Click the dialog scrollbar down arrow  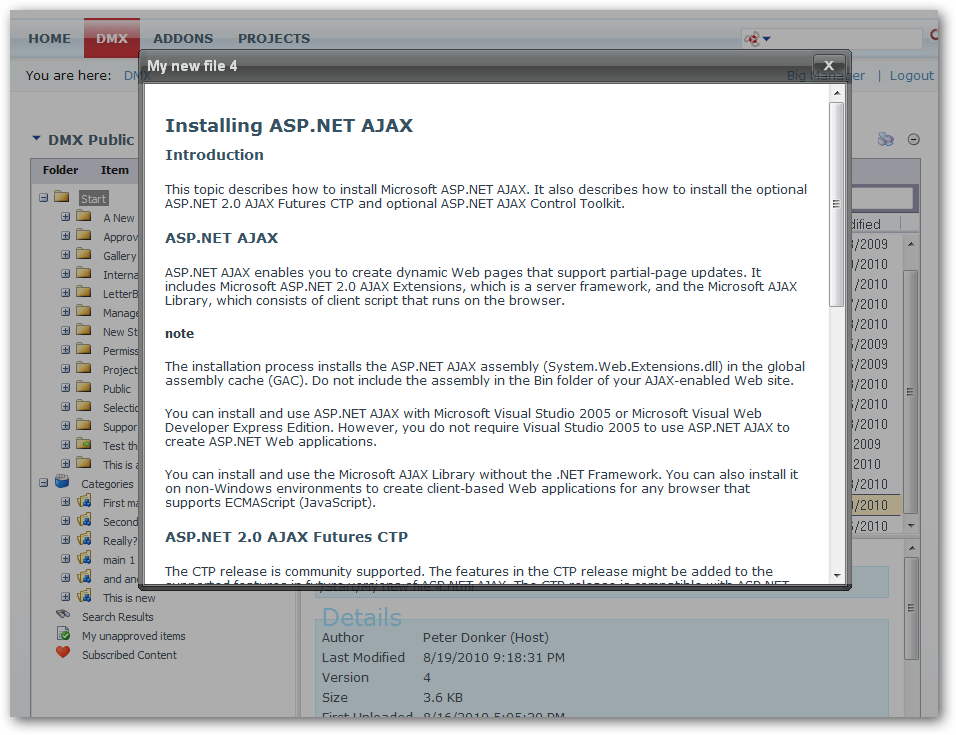(836, 575)
